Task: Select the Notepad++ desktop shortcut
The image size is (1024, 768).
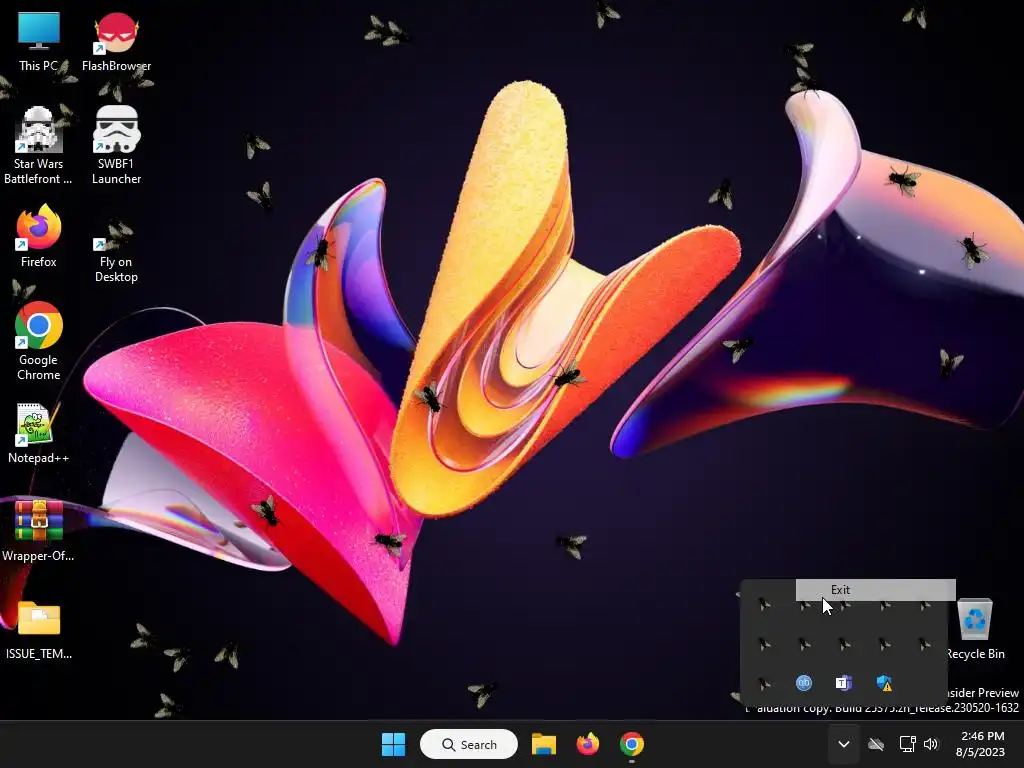Action: click(x=39, y=434)
